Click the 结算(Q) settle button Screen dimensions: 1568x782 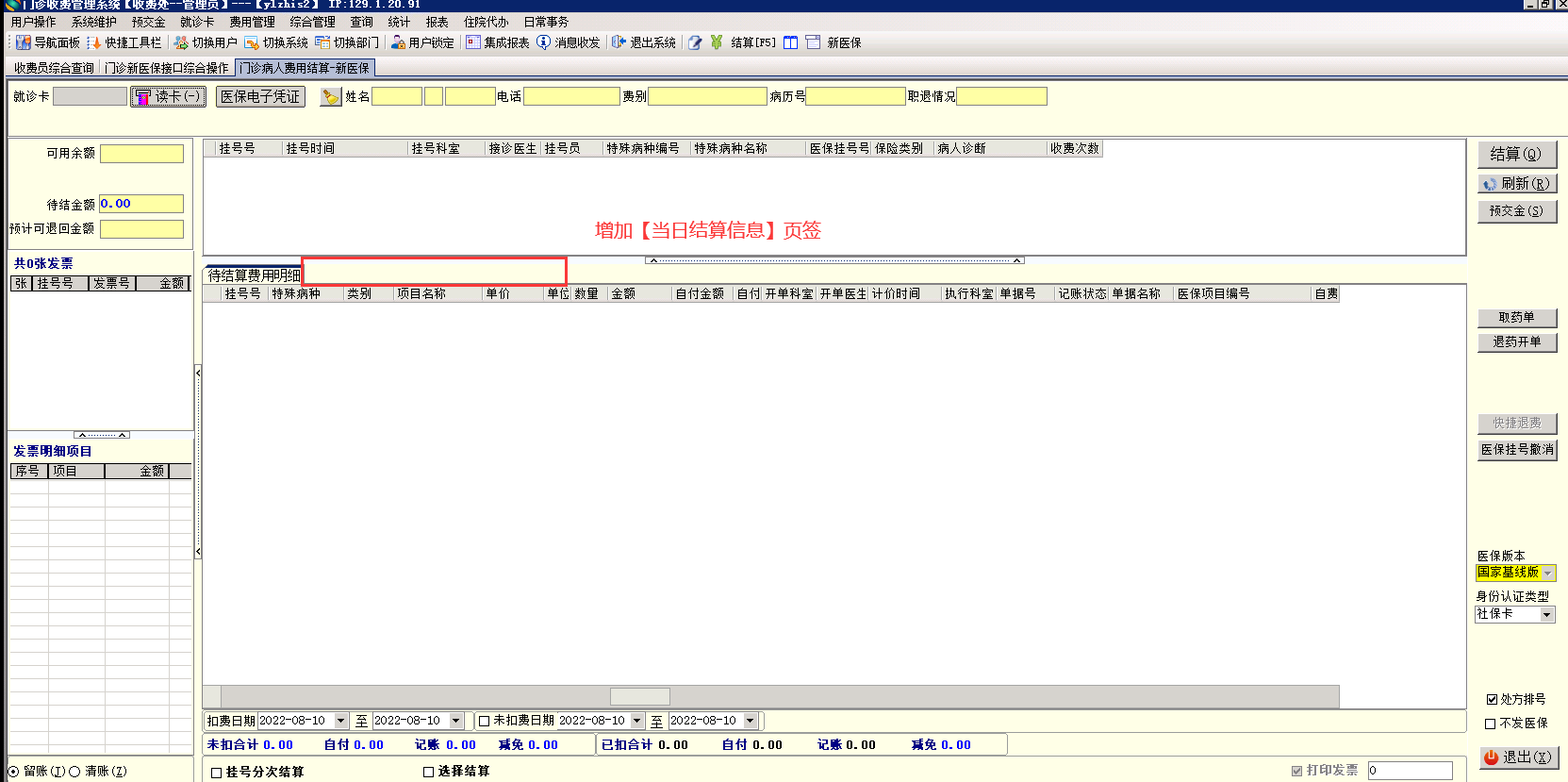coord(1517,154)
